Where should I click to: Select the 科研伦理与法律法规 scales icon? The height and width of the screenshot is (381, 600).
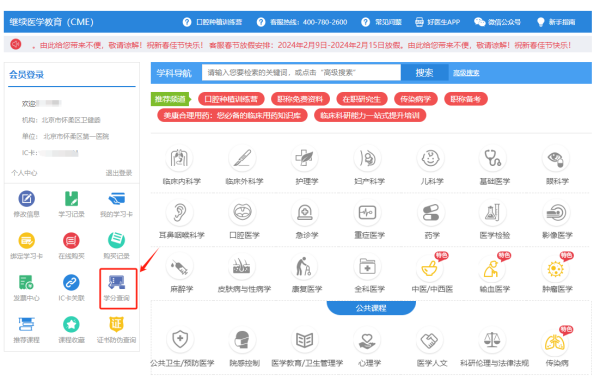(x=493, y=340)
